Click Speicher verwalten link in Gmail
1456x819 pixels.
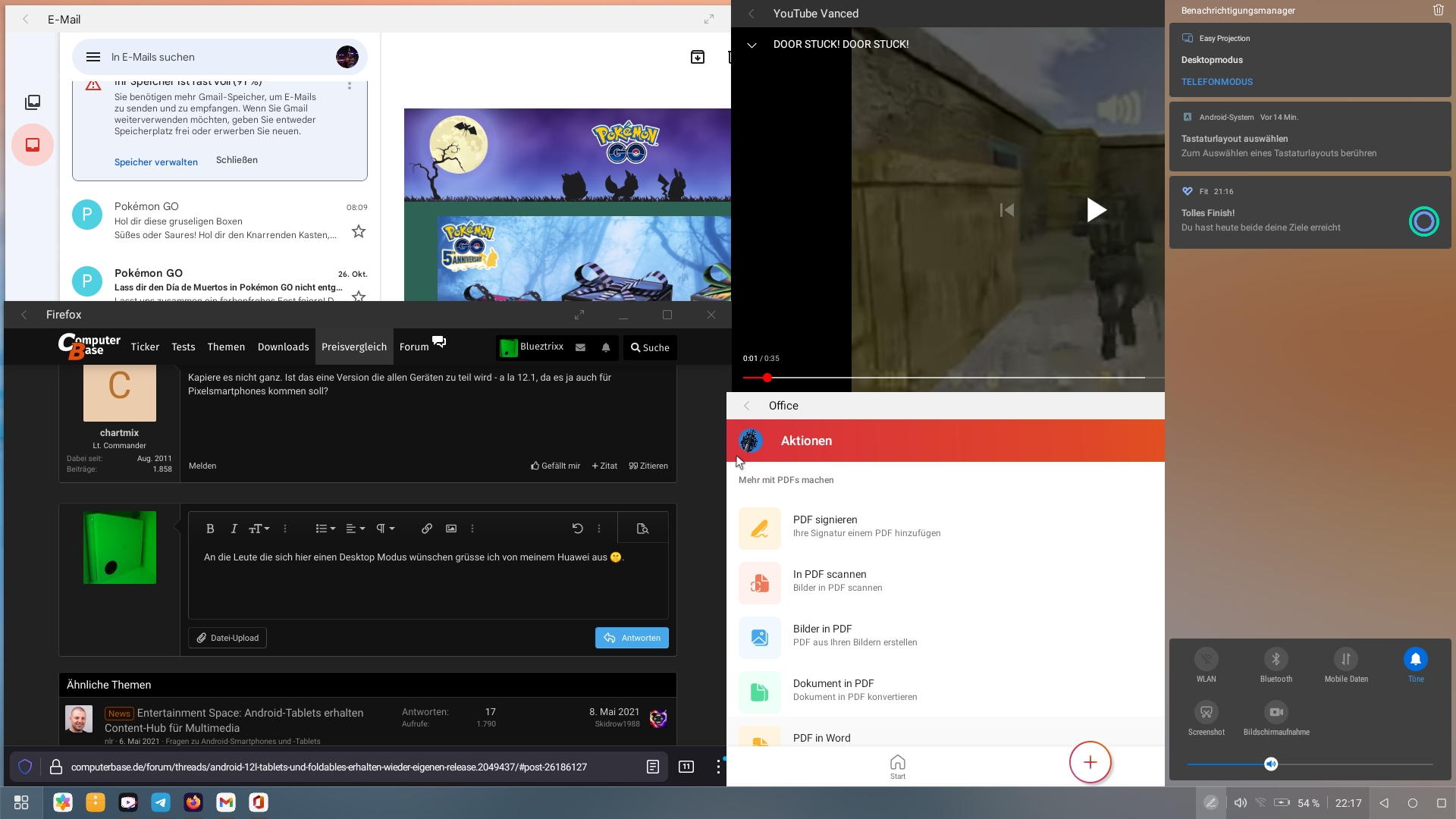156,162
